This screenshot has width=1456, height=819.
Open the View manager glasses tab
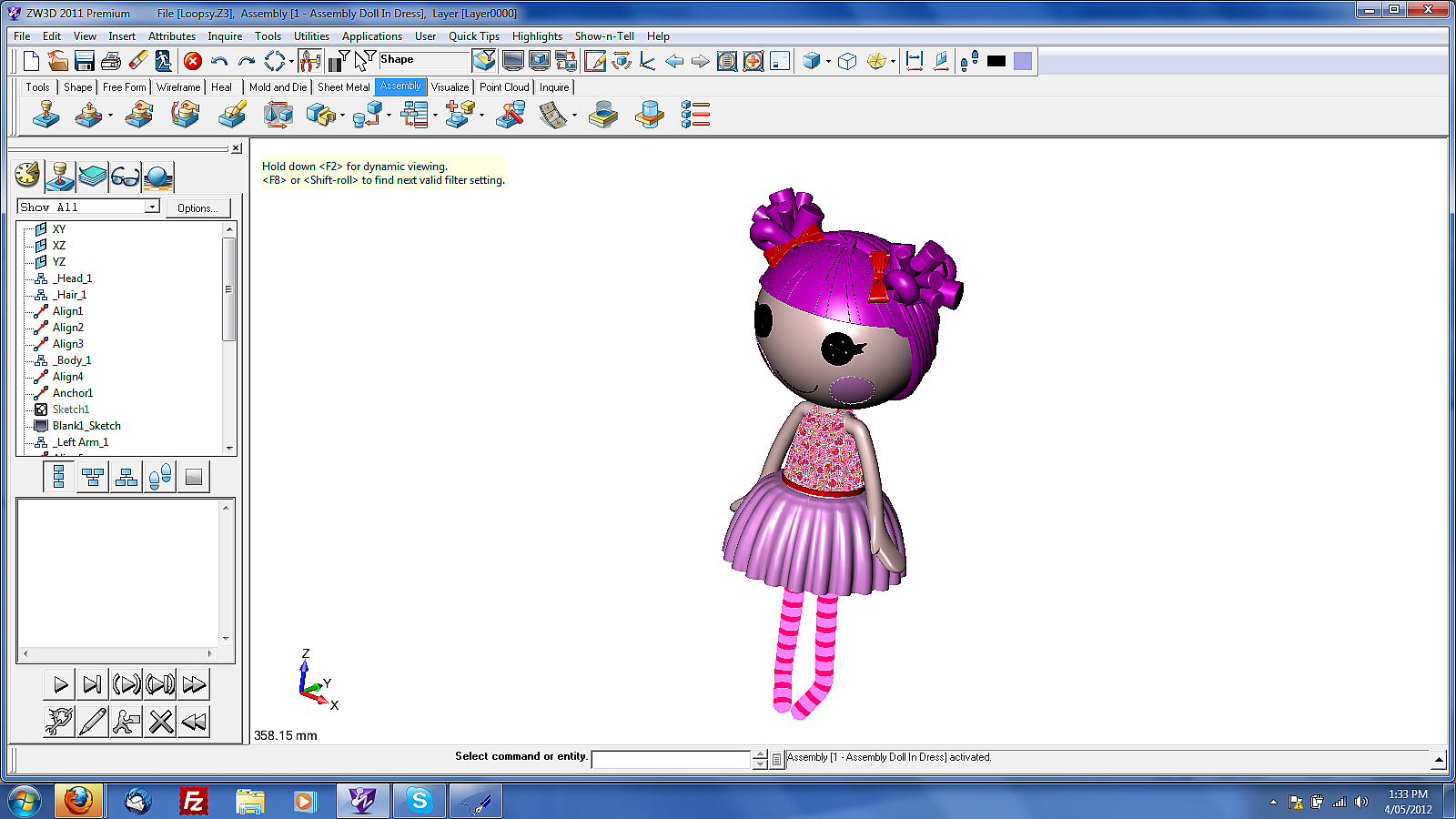[126, 176]
